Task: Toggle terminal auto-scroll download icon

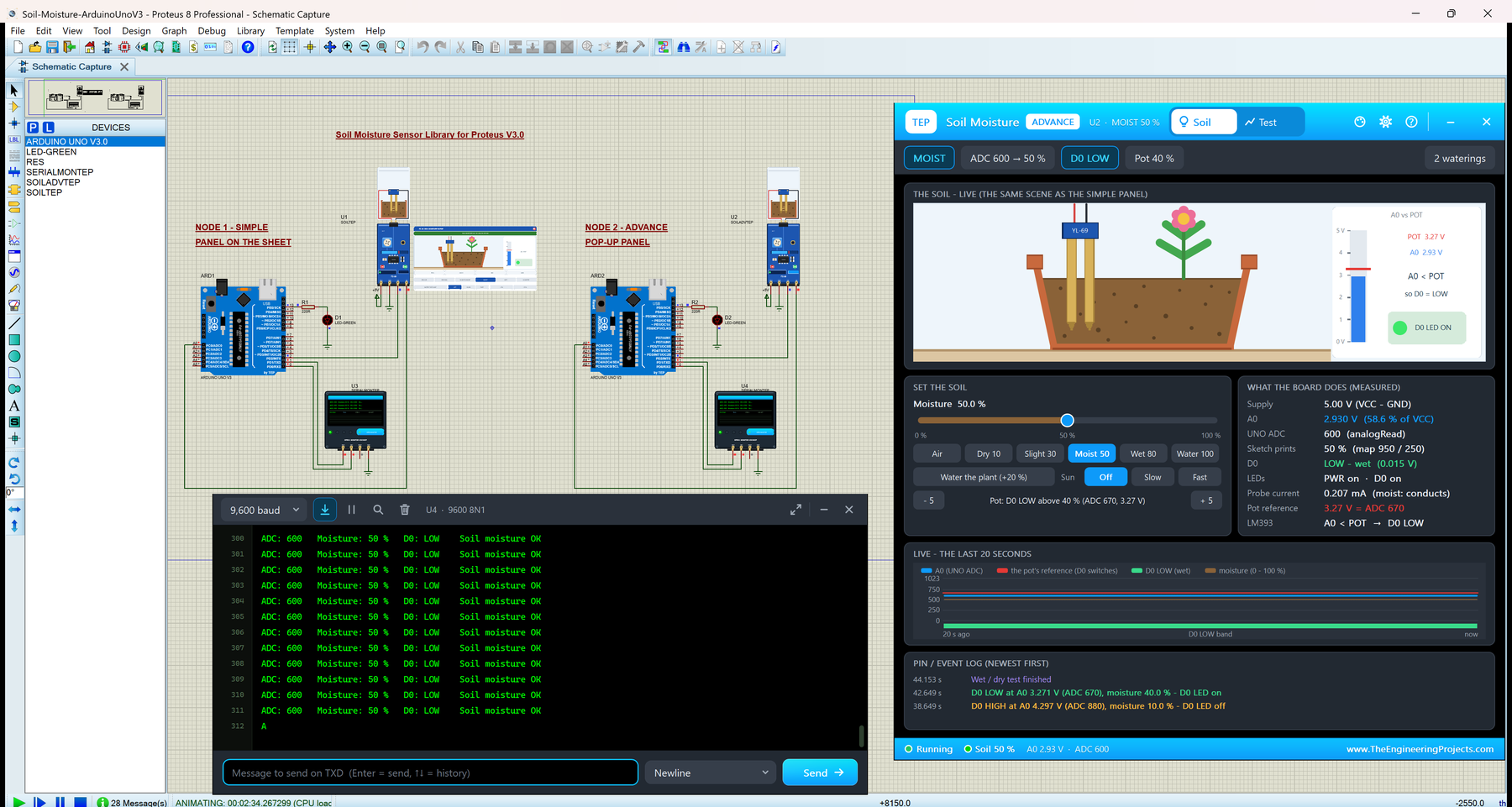Action: [x=325, y=510]
